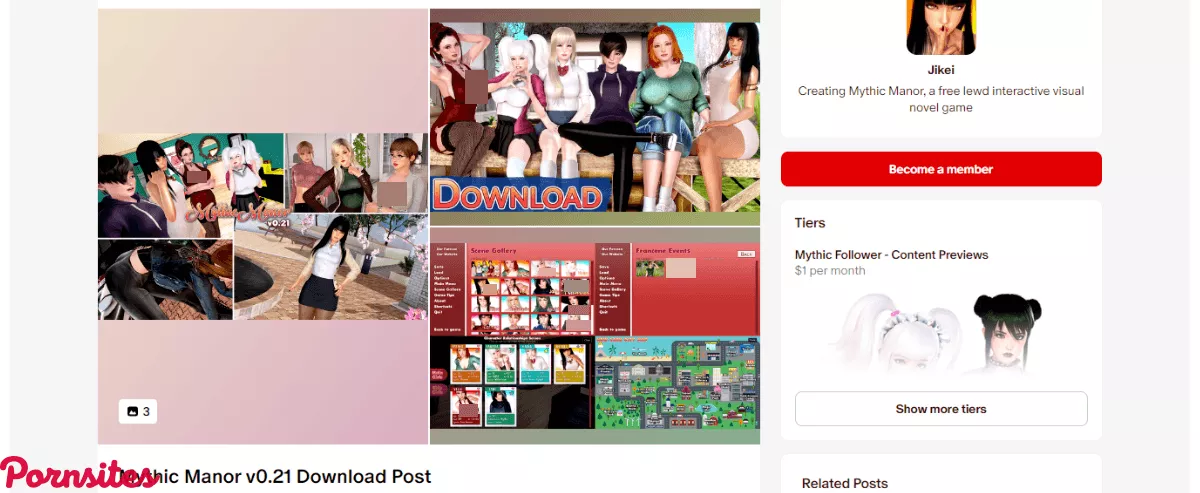Click the Back button in the events screenshot
This screenshot has height=493, width=1200.
point(745,254)
